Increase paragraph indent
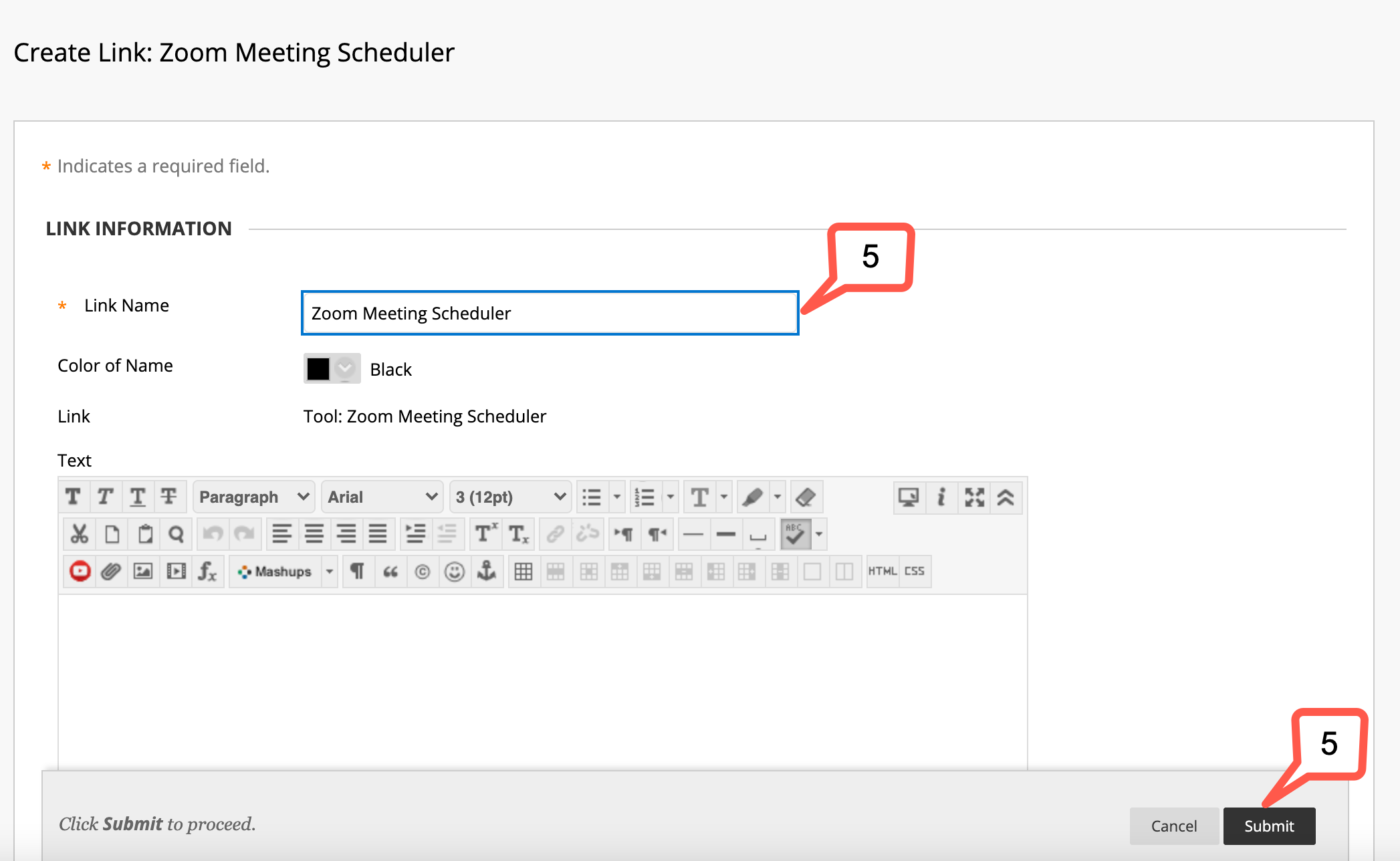This screenshot has height=861, width=1400. click(x=415, y=534)
